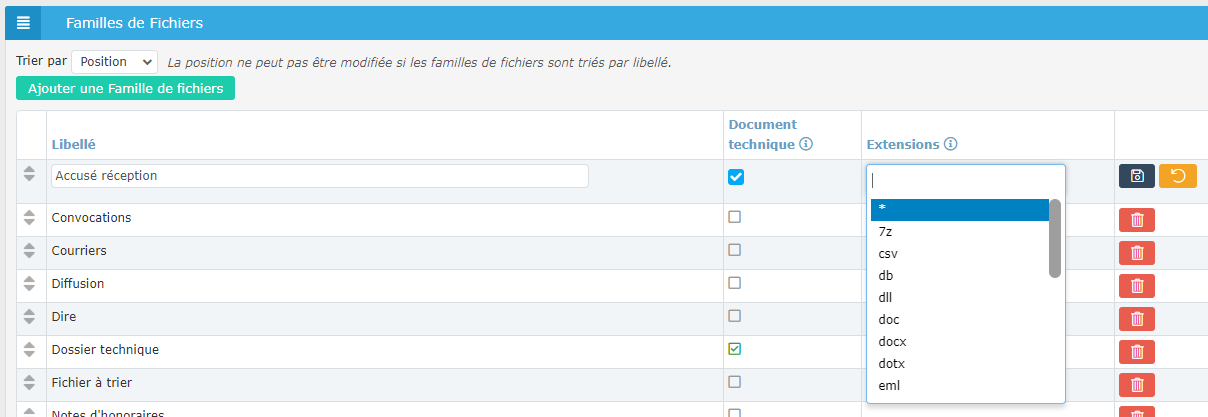Screen dimensions: 1208x417
Task: Open the Trier par Position dropdown
Action: [115, 62]
